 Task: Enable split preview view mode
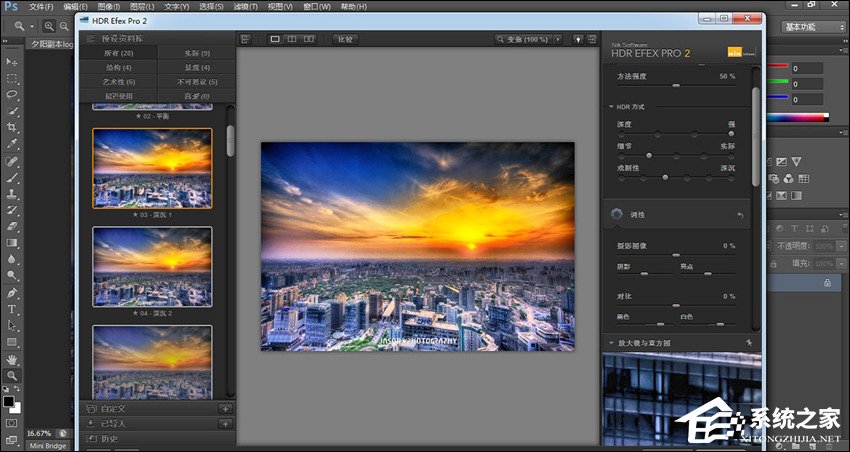[x=291, y=40]
